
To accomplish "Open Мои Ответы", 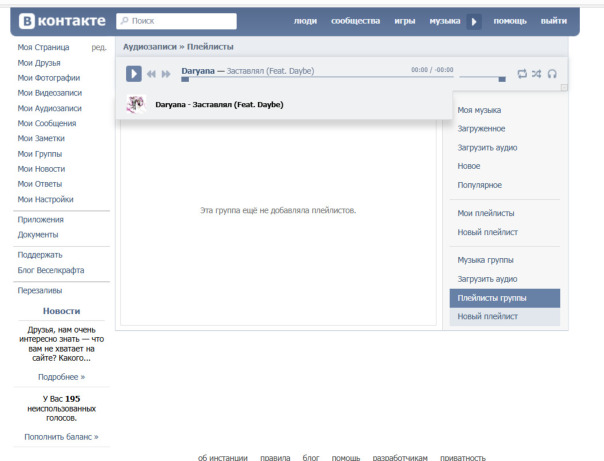I will pos(40,184).
